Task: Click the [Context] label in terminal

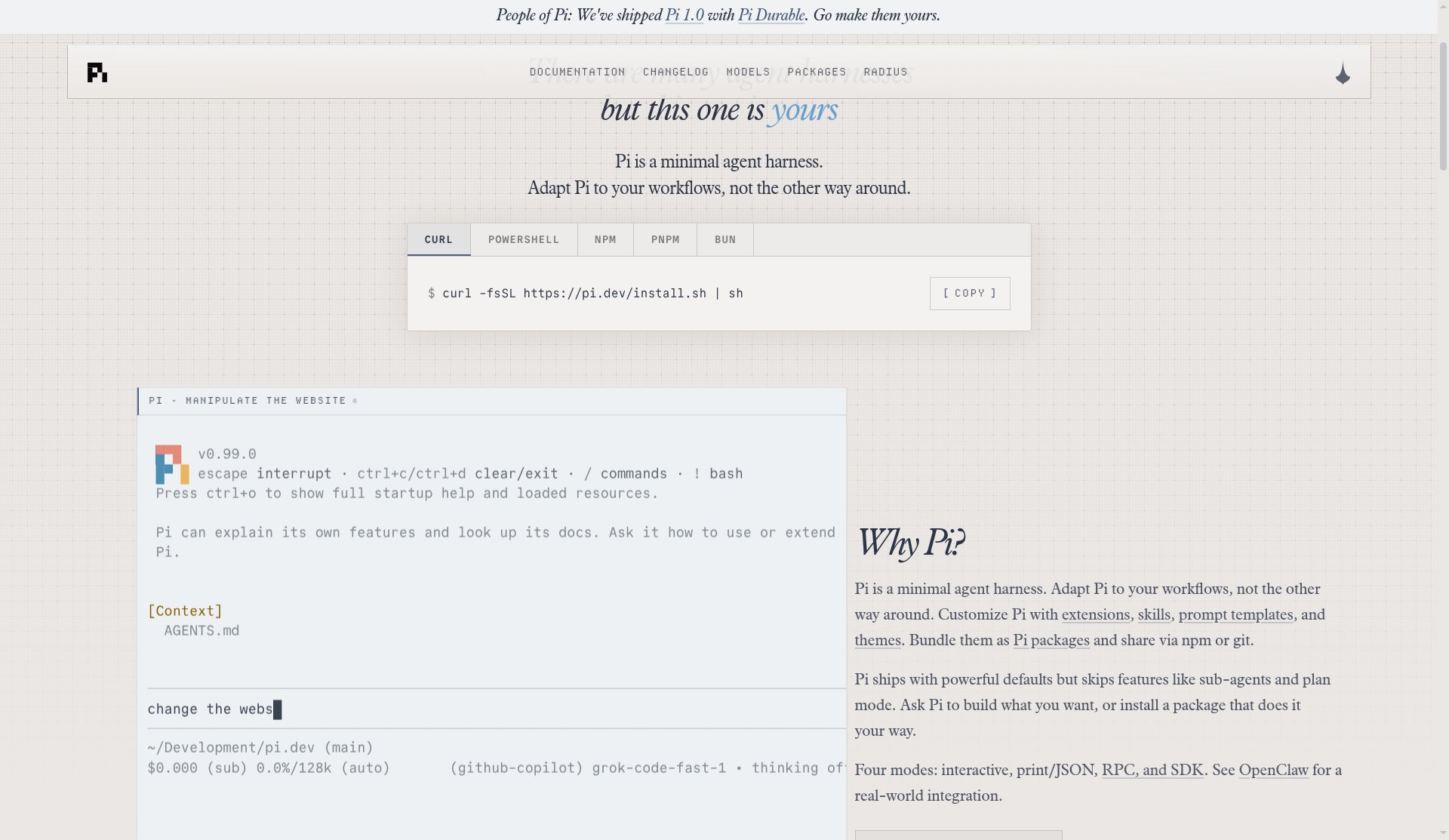Action: point(185,611)
